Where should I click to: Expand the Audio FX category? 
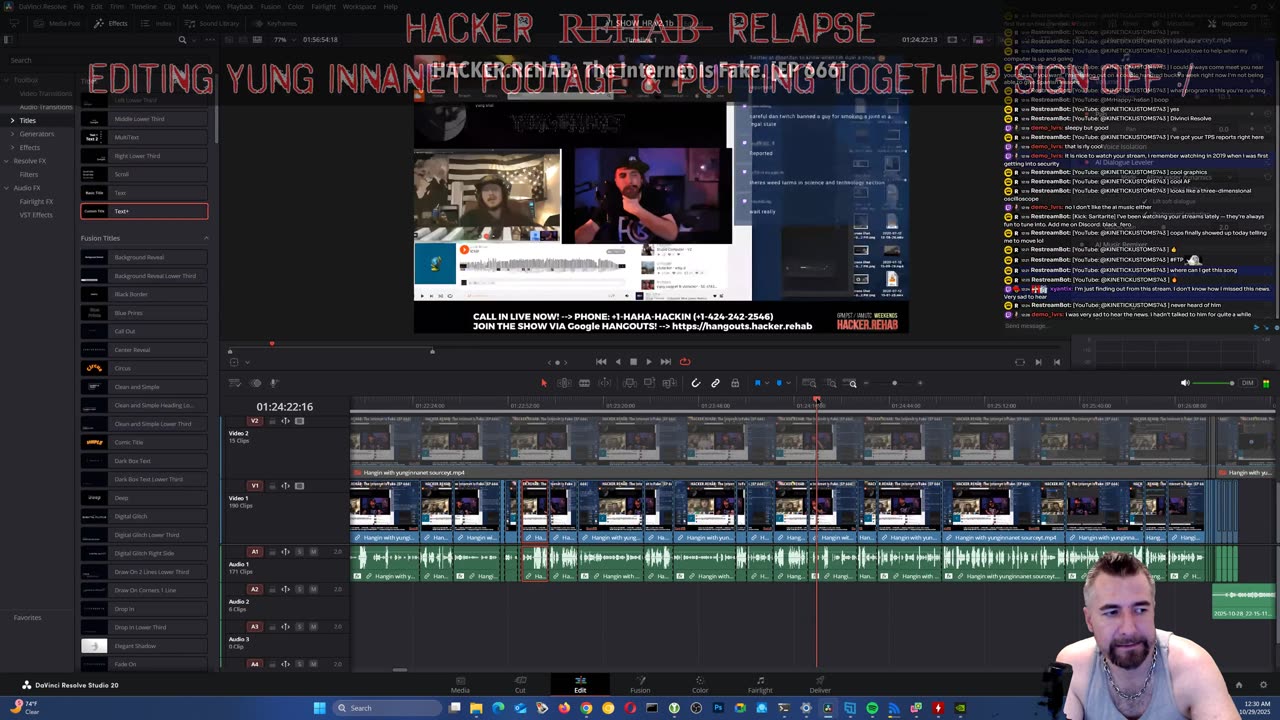(6, 188)
